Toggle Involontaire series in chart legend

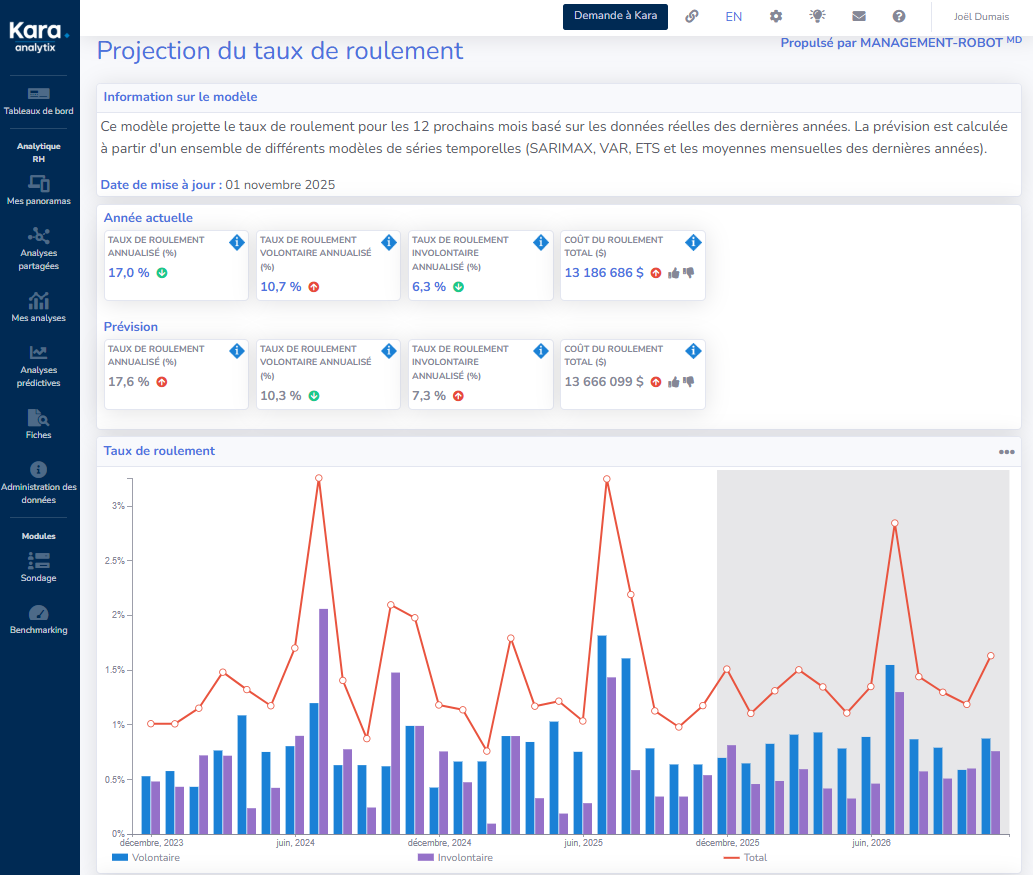pyautogui.click(x=454, y=857)
